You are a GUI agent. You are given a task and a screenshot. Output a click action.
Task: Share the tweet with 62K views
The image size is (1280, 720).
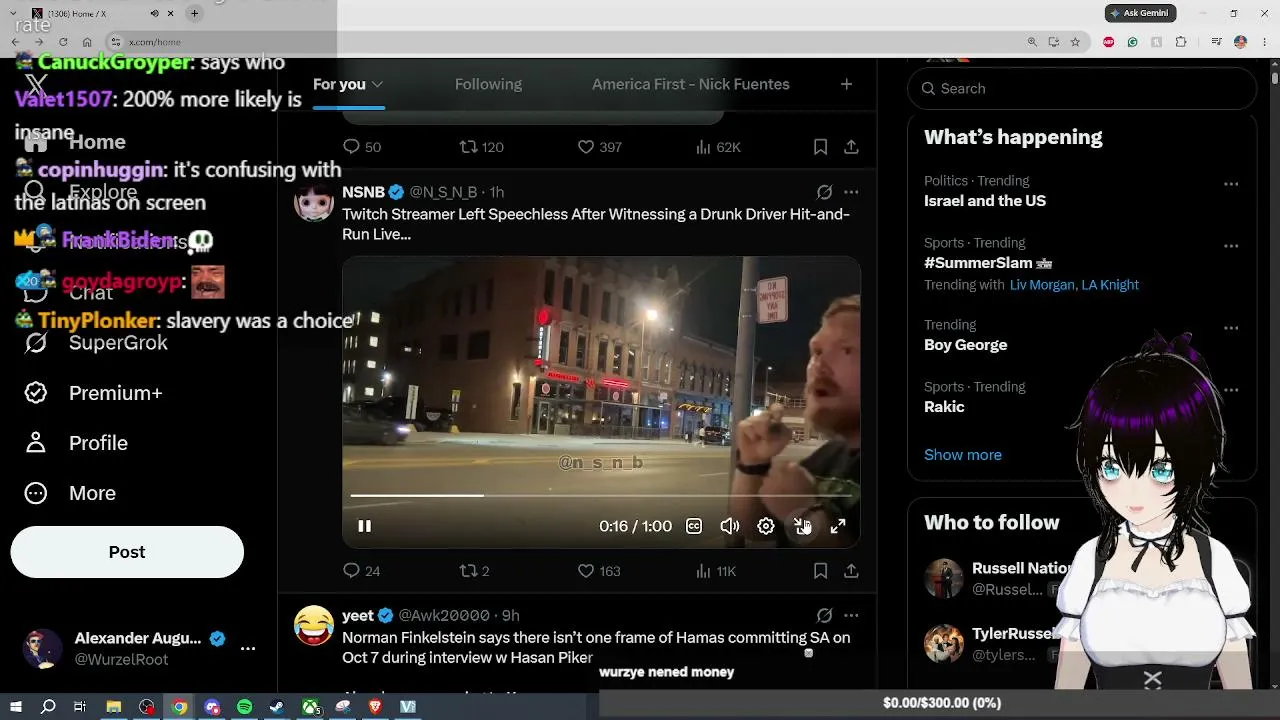coord(851,147)
